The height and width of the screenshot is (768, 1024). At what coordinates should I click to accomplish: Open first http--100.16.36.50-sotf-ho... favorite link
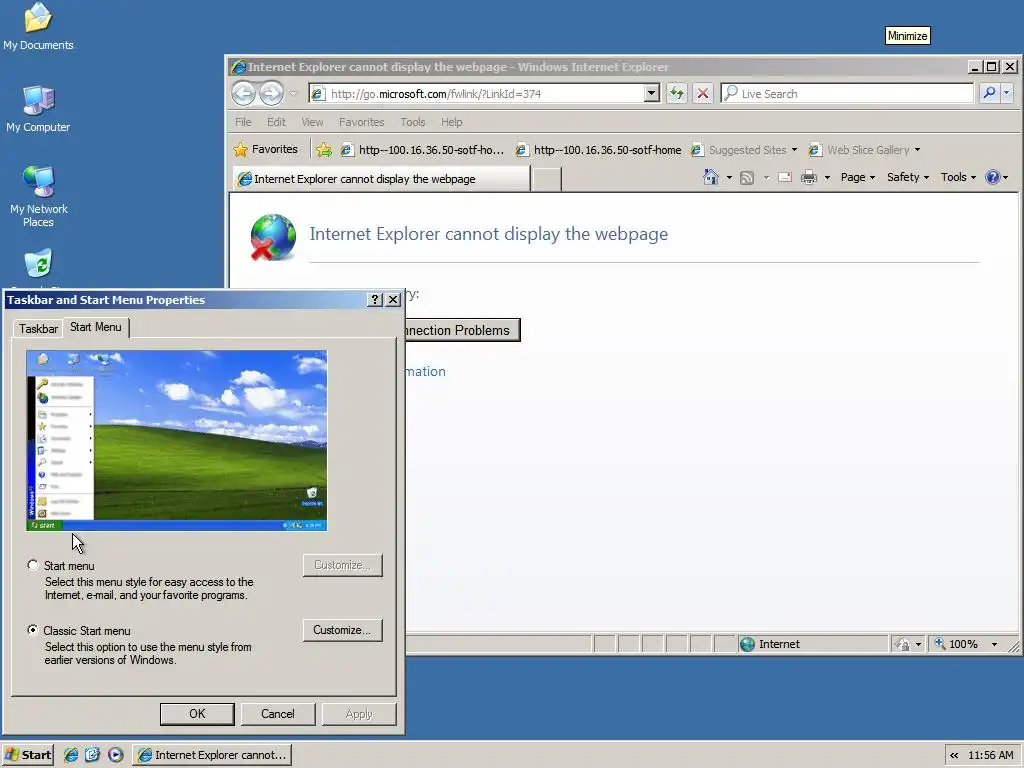pos(423,150)
